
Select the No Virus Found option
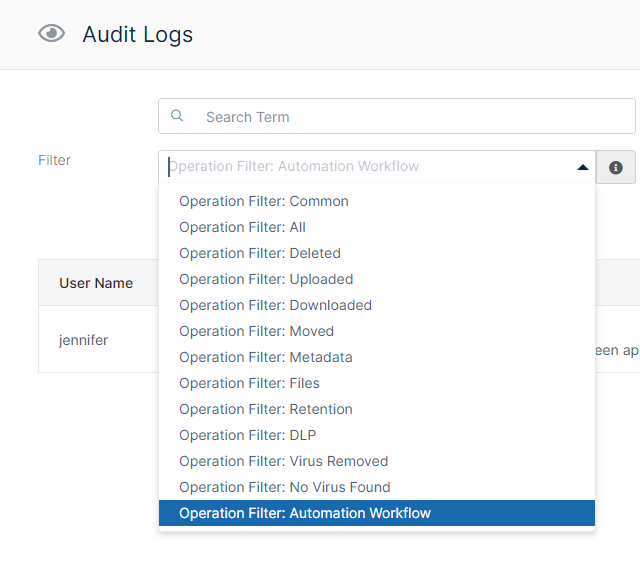(284, 487)
